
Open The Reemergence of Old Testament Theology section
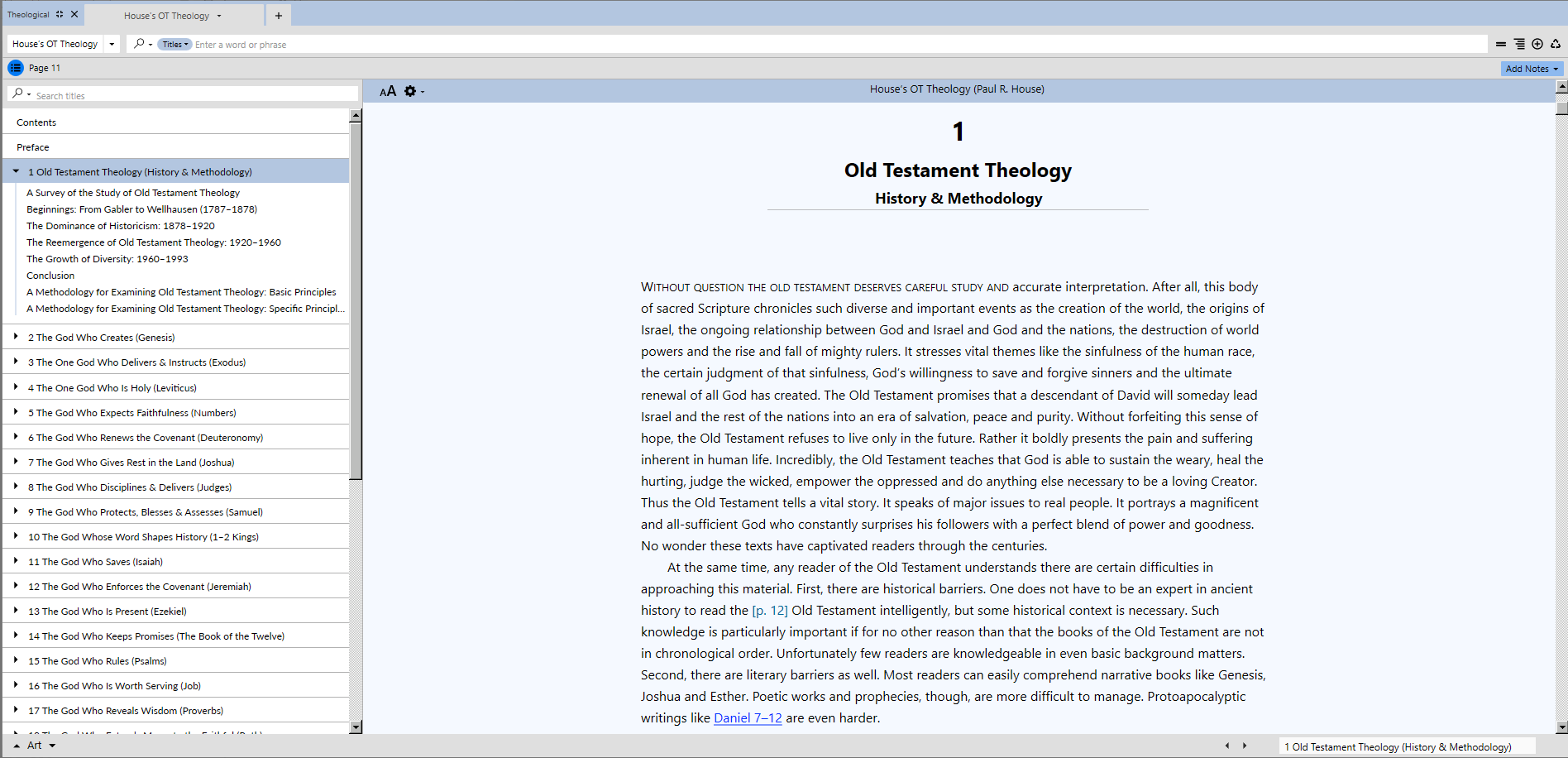click(154, 242)
